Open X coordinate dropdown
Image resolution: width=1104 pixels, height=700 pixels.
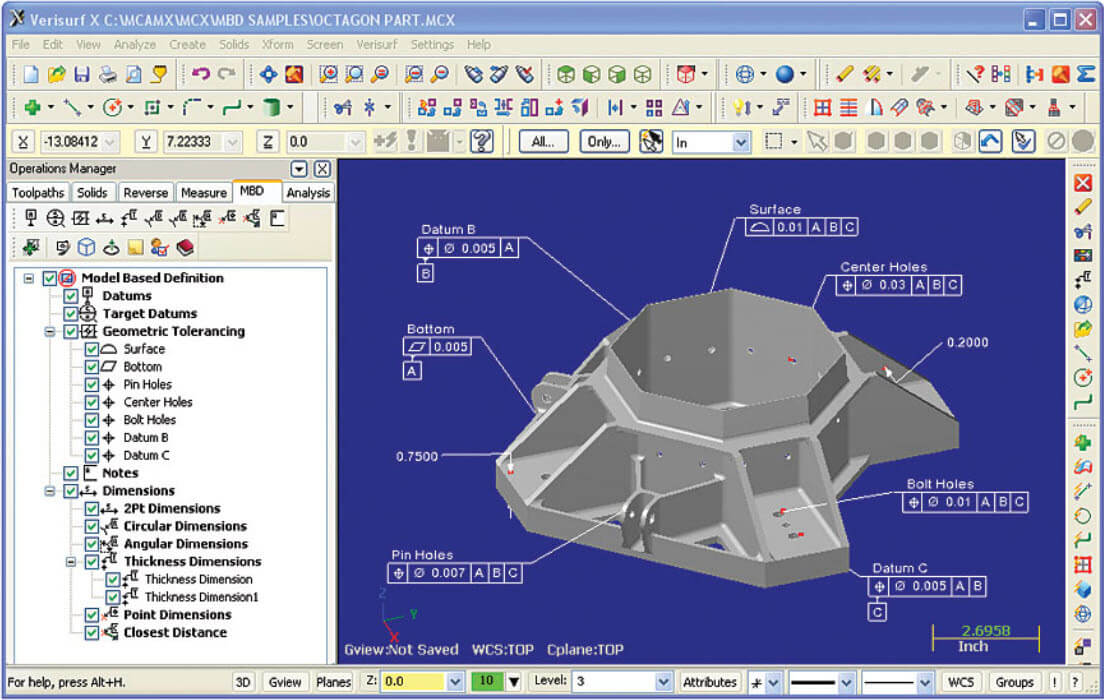coord(110,142)
